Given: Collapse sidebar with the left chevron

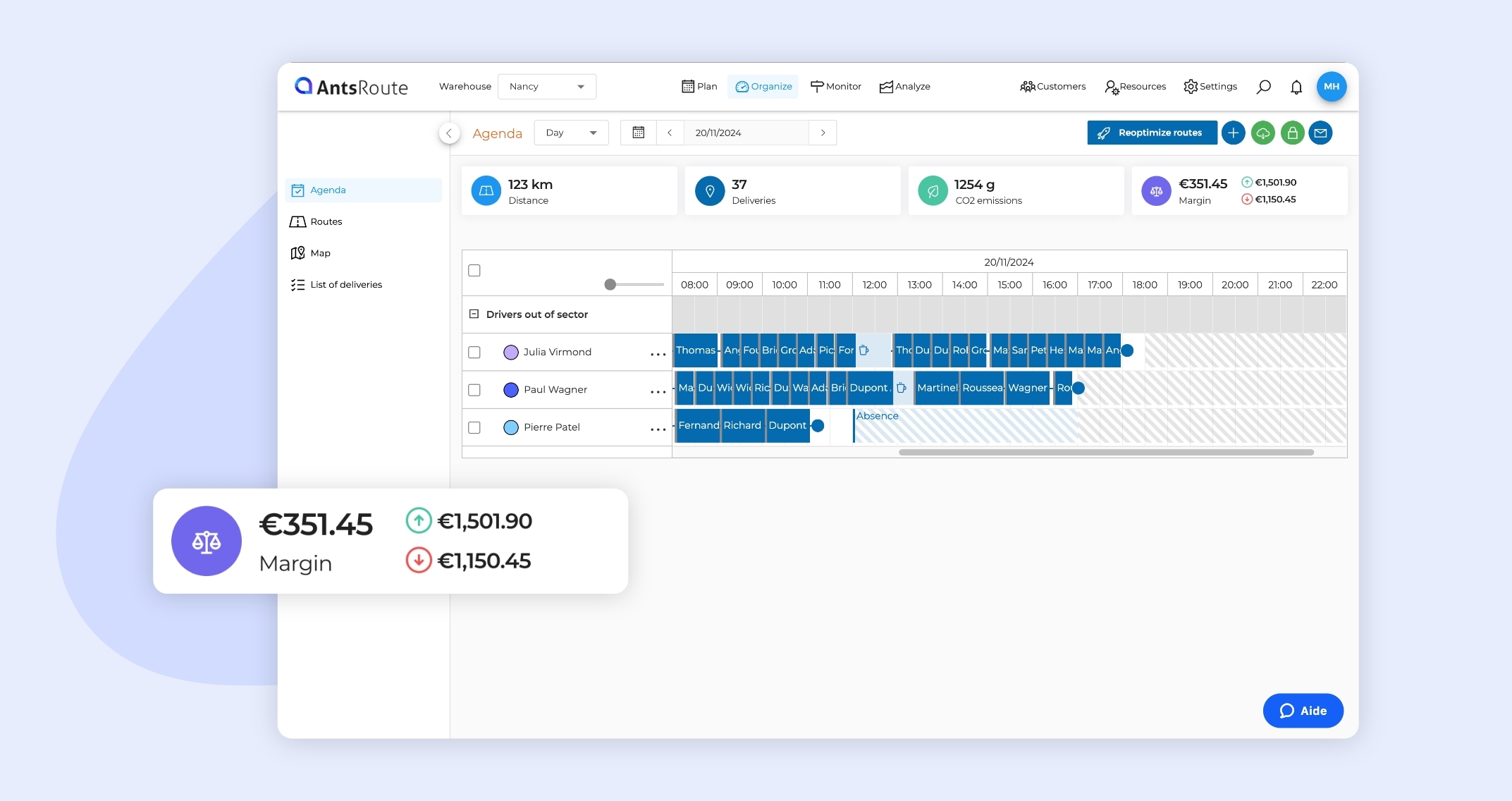Looking at the screenshot, I should 449,133.
